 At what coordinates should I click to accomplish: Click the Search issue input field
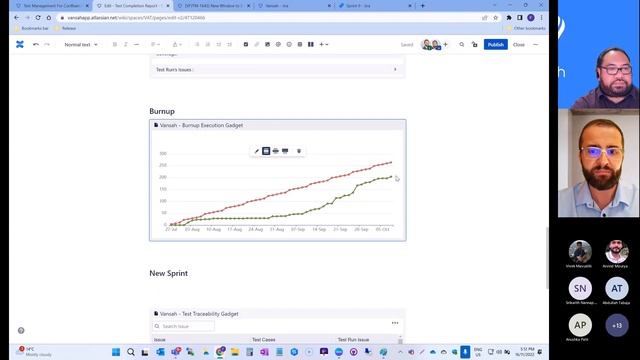183,326
